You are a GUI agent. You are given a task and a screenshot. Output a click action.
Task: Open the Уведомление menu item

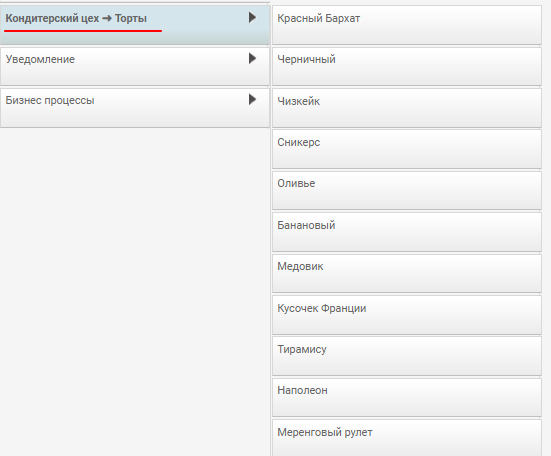click(x=135, y=66)
